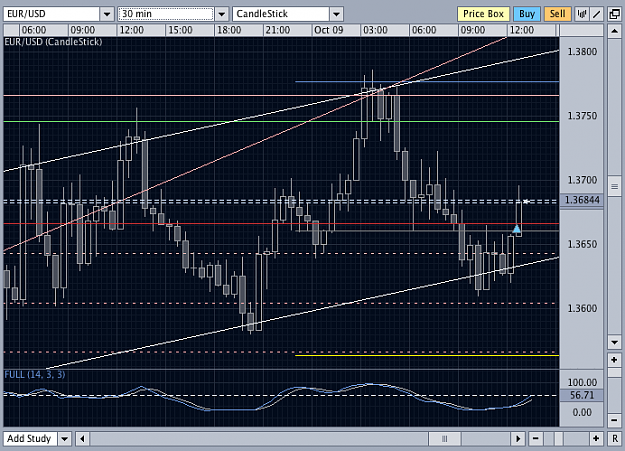Select the trendline drawing tool icon
The image size is (625, 451).
[597, 14]
